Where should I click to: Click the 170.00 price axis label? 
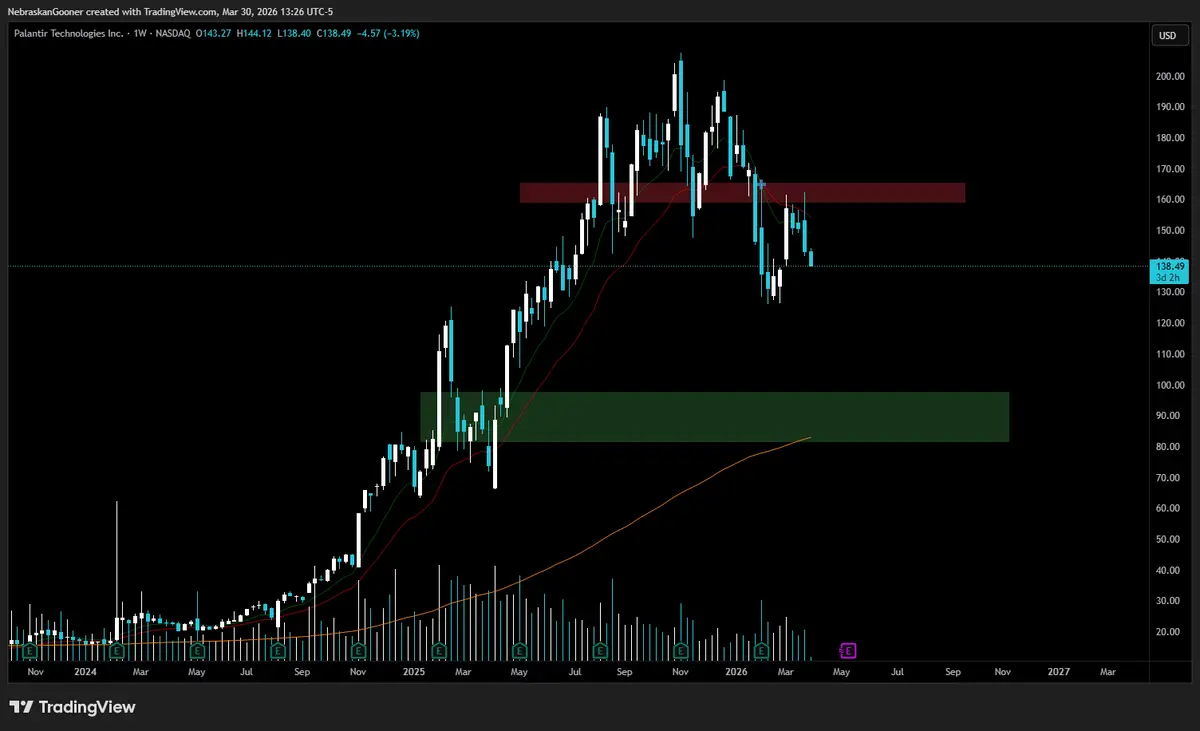coord(1170,169)
